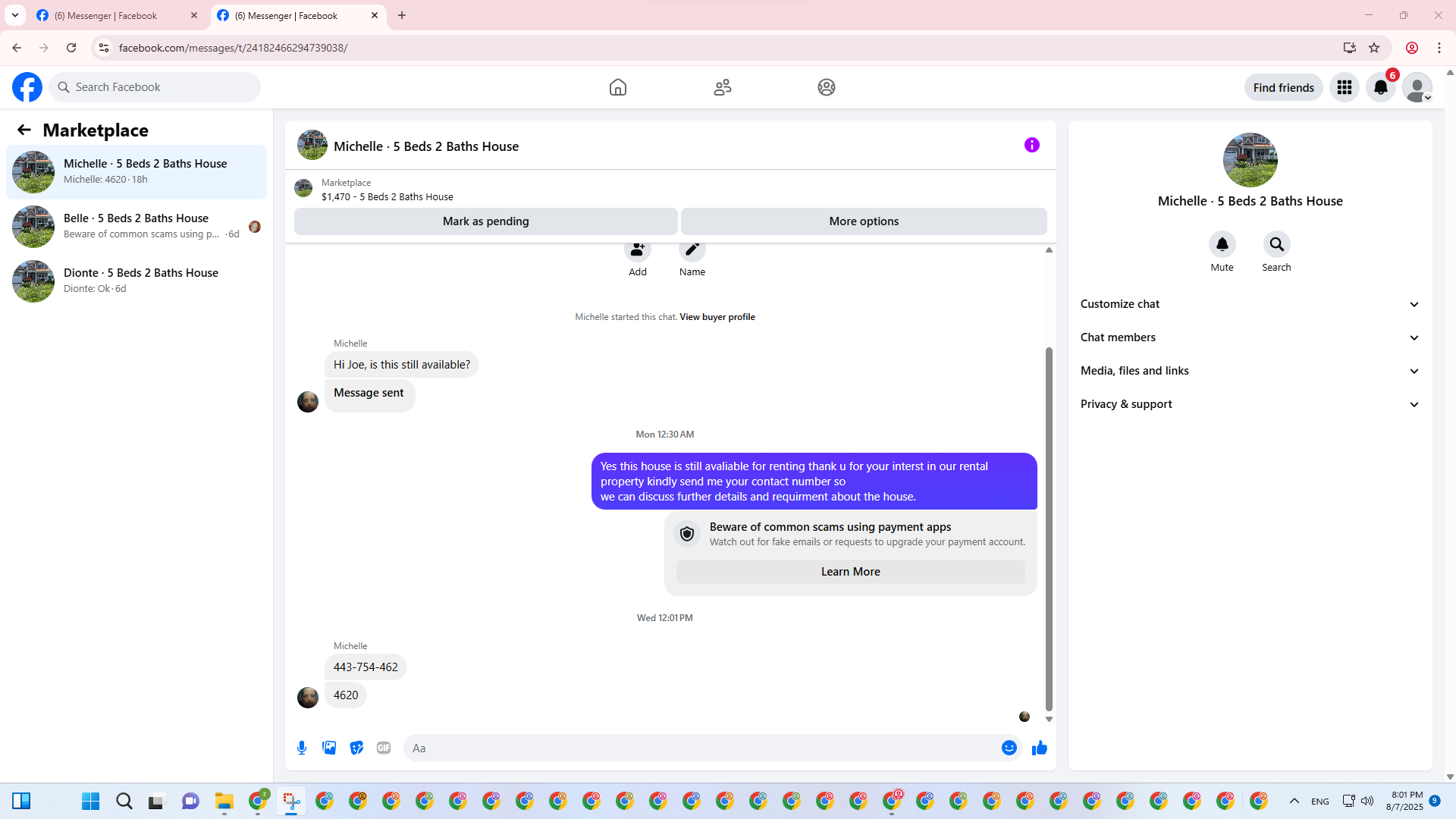Click the shield icon in the scam warning
1456x819 pixels.
pos(687,534)
